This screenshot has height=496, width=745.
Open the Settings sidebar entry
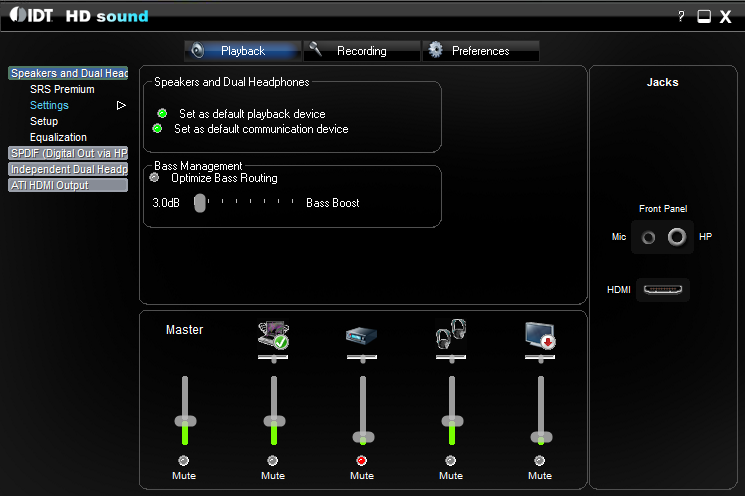[x=49, y=105]
